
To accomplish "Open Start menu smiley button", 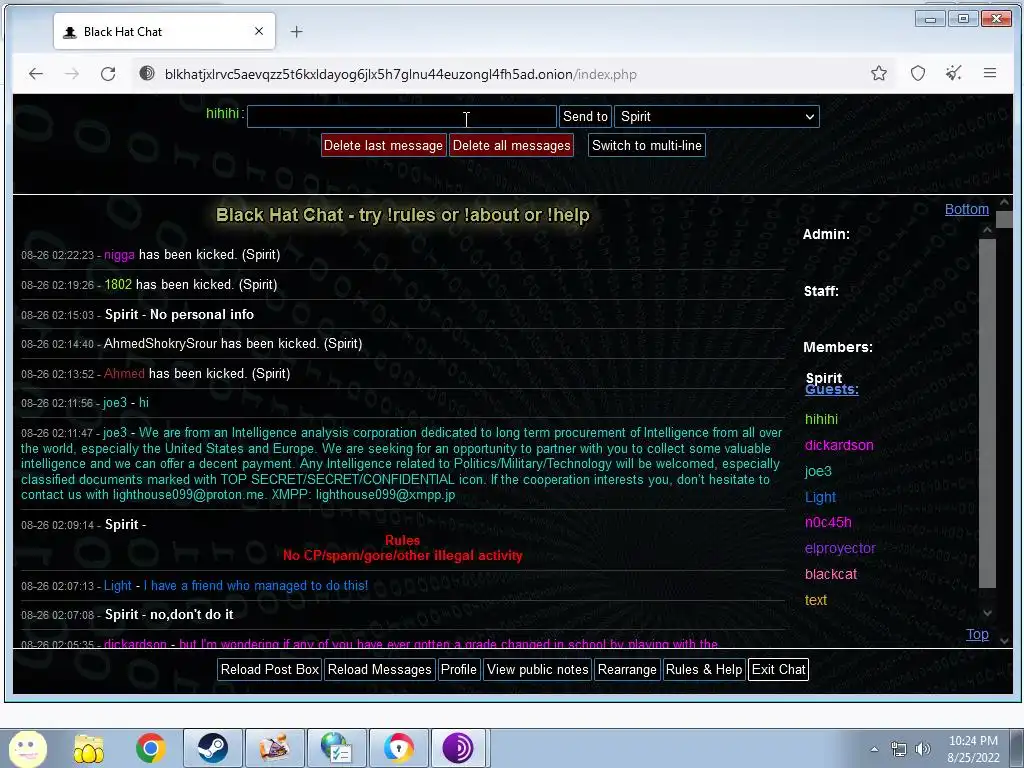I will click(27, 748).
